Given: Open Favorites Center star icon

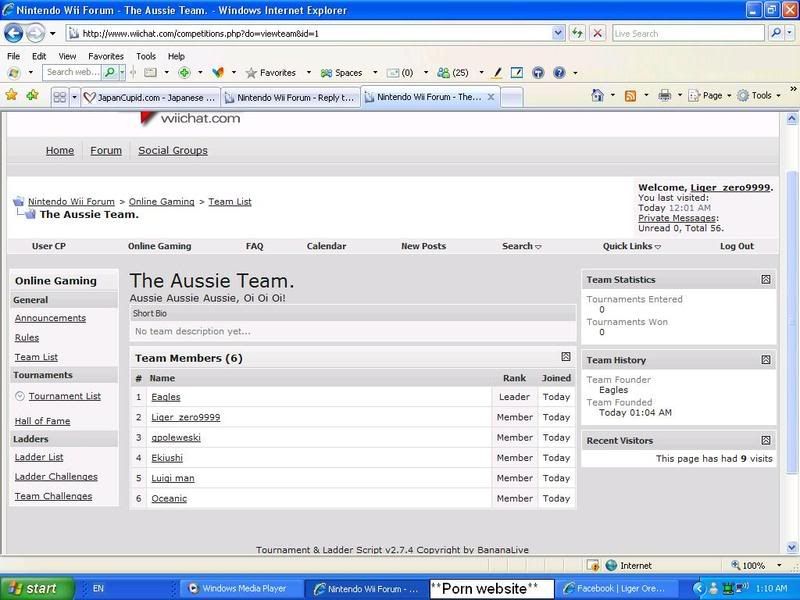Looking at the screenshot, I should click(x=11, y=95).
